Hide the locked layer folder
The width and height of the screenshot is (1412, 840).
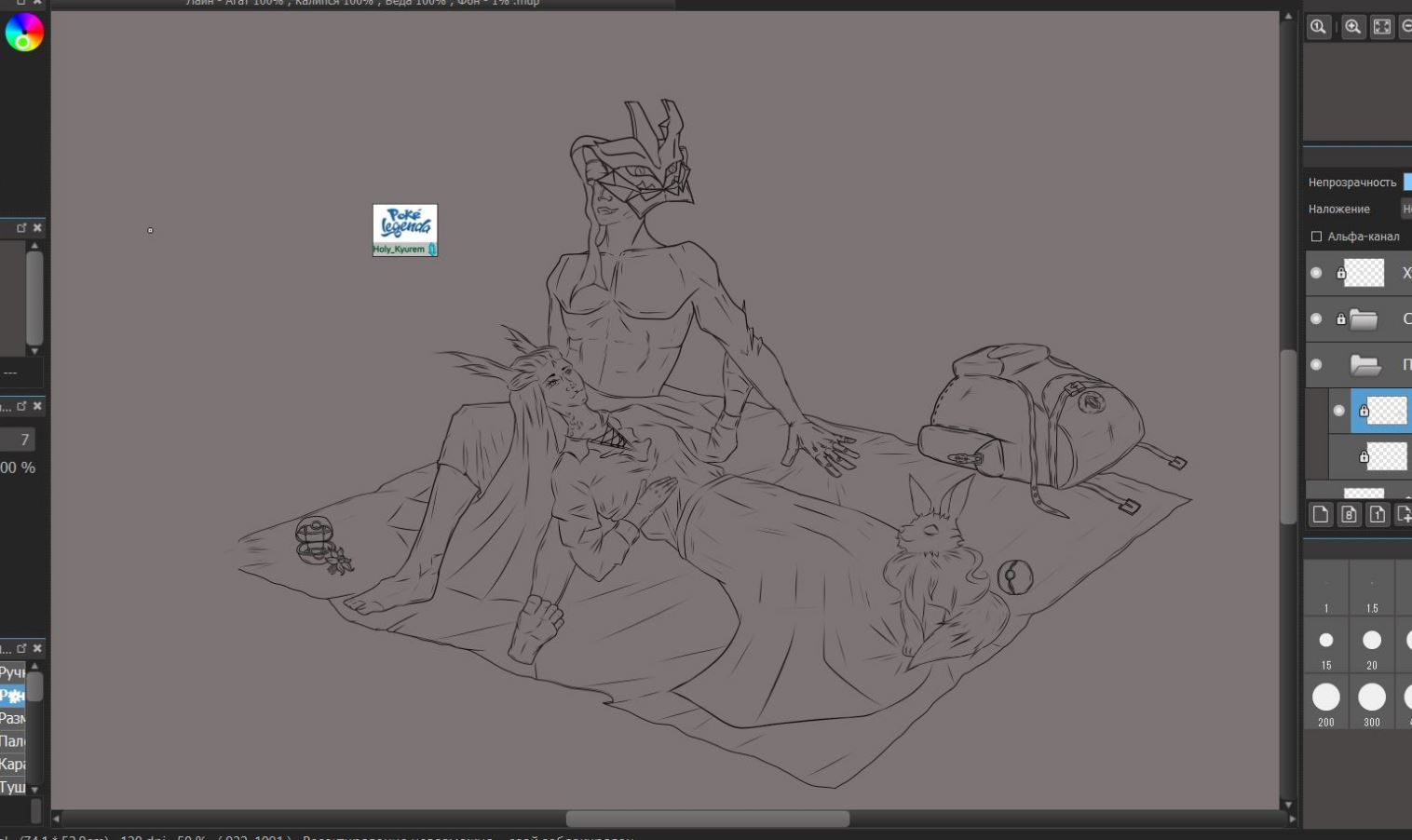tap(1316, 318)
